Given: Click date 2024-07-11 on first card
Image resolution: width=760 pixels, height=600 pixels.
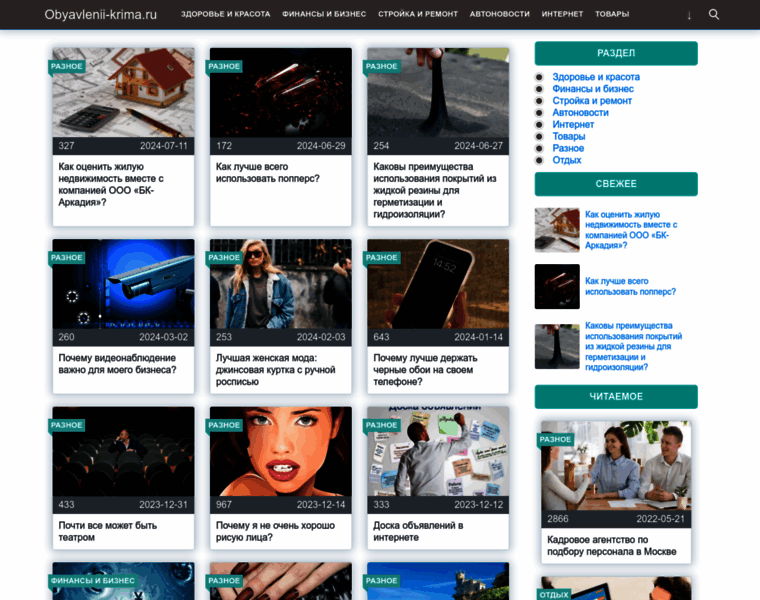Looking at the screenshot, I should 164,146.
